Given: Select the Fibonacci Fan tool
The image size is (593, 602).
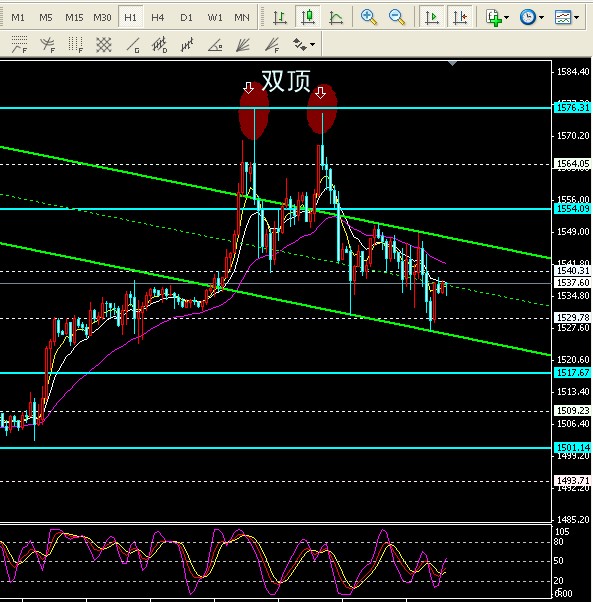Looking at the screenshot, I should point(272,45).
